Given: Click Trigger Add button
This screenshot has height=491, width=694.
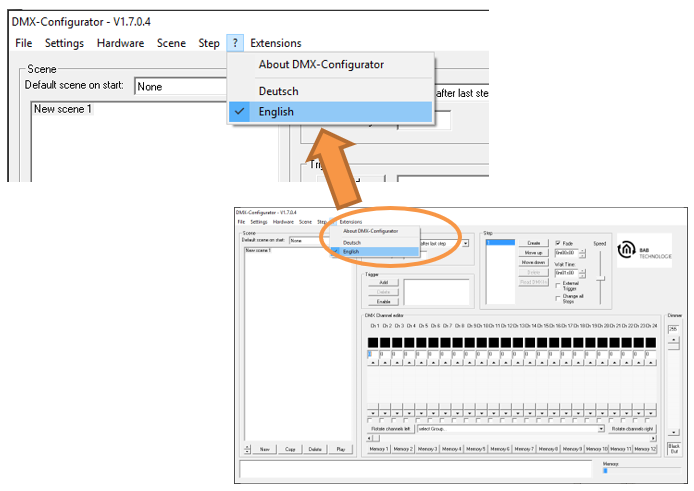Looking at the screenshot, I should [383, 282].
